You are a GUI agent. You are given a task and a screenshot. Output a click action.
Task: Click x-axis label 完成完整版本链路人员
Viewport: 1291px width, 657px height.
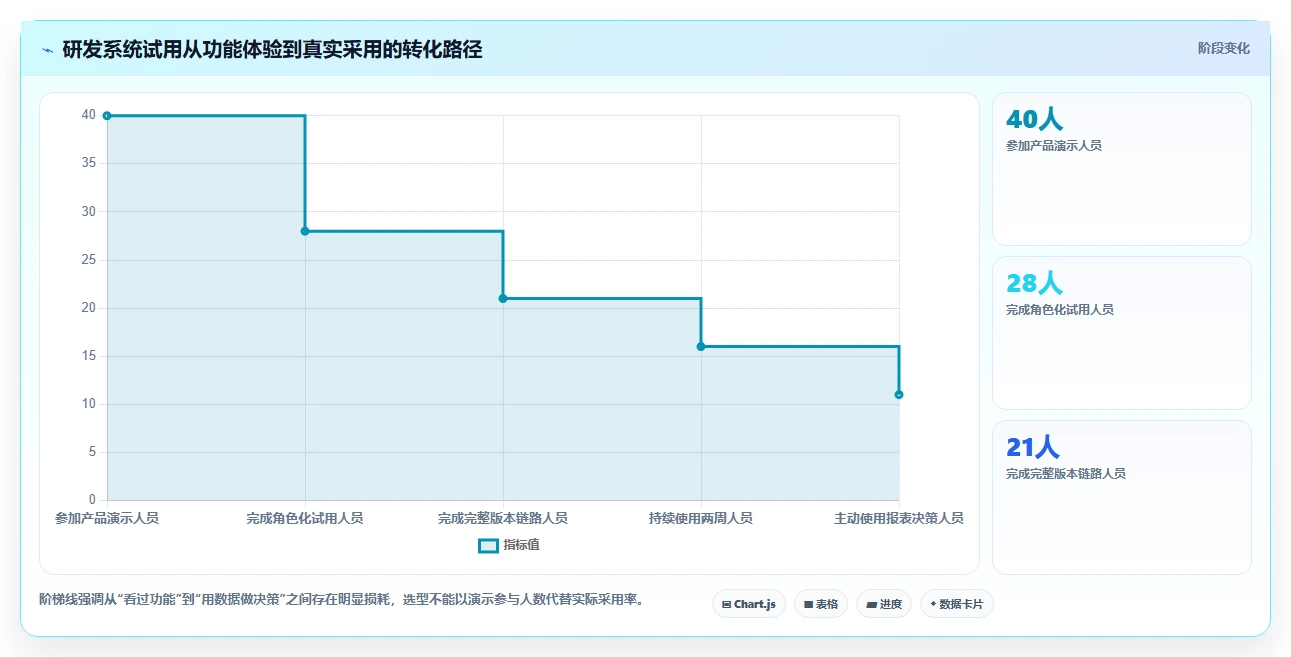[x=503, y=518]
